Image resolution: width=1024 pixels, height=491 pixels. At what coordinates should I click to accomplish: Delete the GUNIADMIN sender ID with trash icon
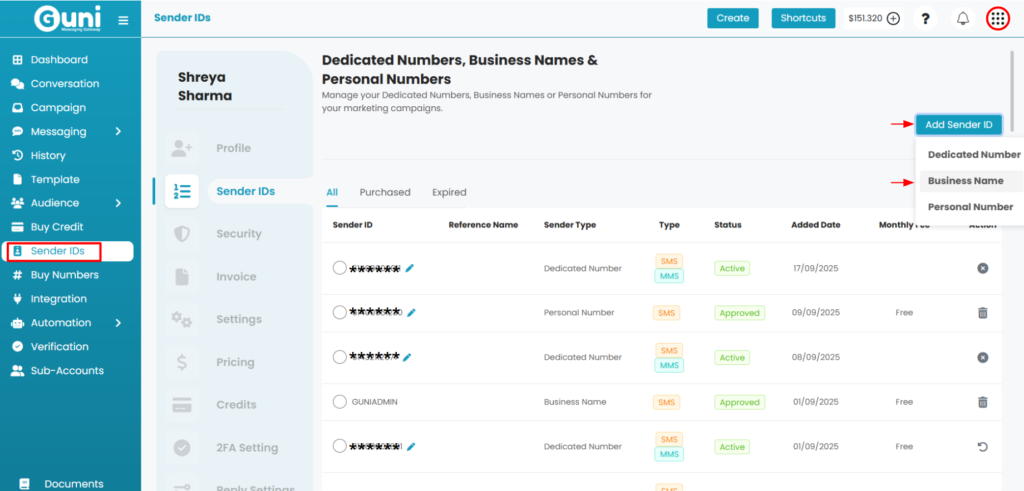click(x=982, y=402)
